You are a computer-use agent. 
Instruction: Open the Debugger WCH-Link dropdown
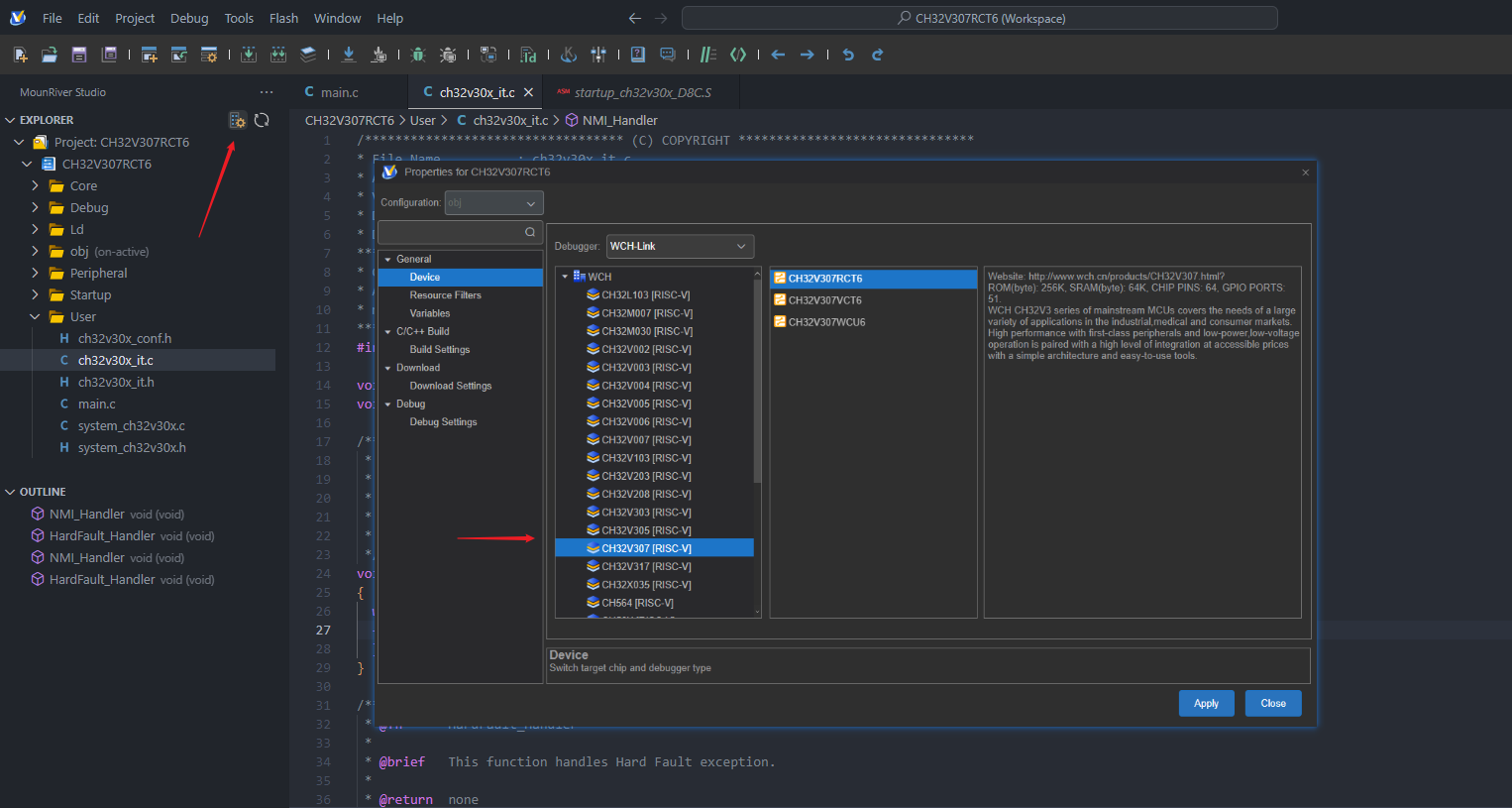point(680,246)
